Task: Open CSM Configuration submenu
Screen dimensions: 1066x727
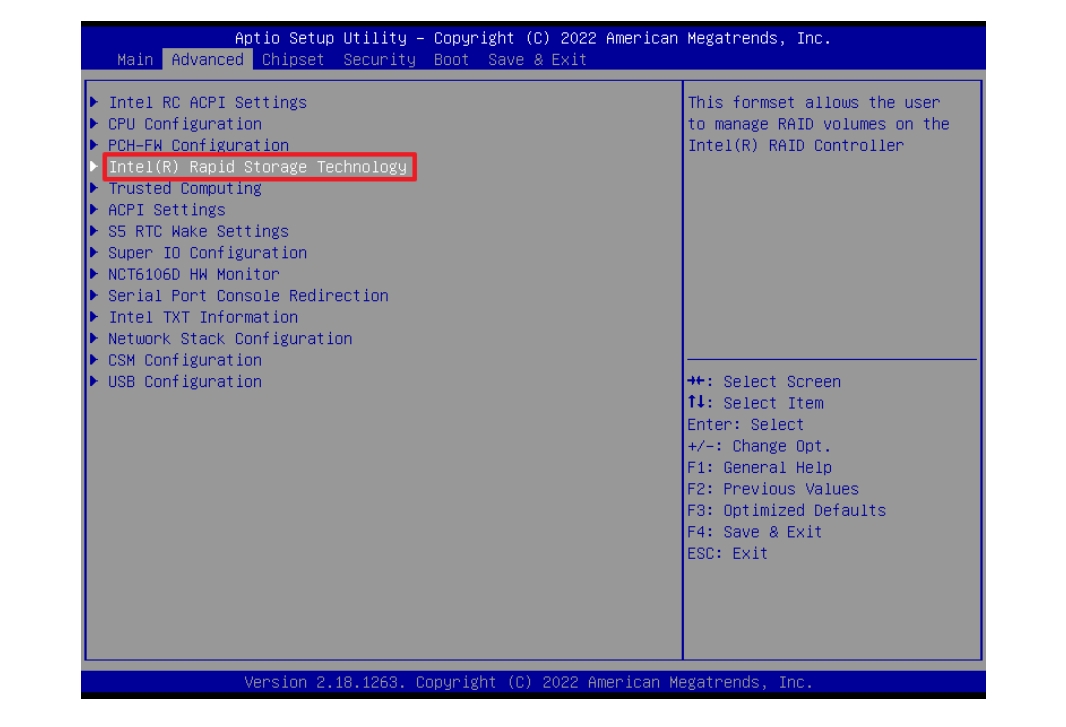Action: [x=185, y=361]
